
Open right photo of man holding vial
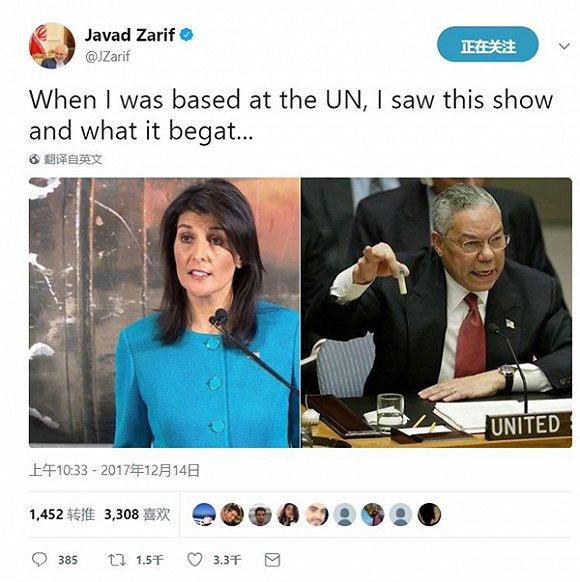click(436, 313)
